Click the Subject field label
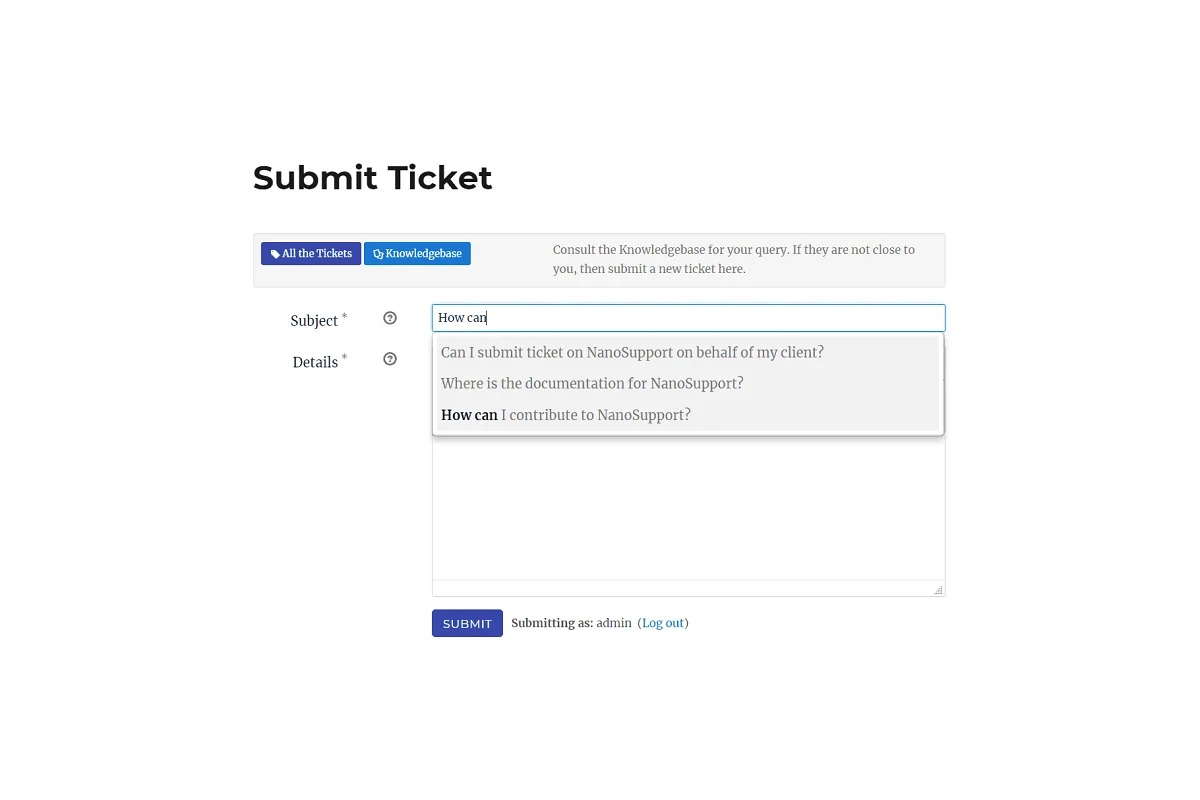This screenshot has width=1200, height=800. [x=314, y=321]
